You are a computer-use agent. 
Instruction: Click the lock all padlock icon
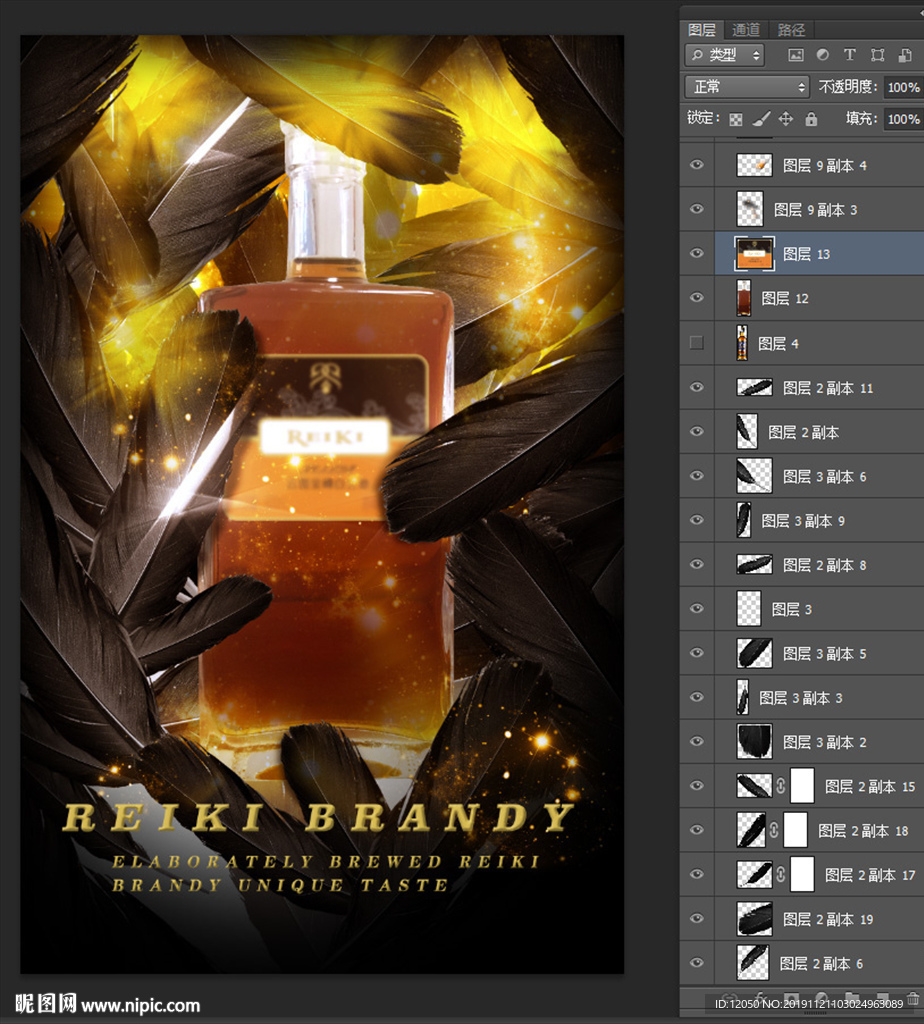(x=811, y=119)
